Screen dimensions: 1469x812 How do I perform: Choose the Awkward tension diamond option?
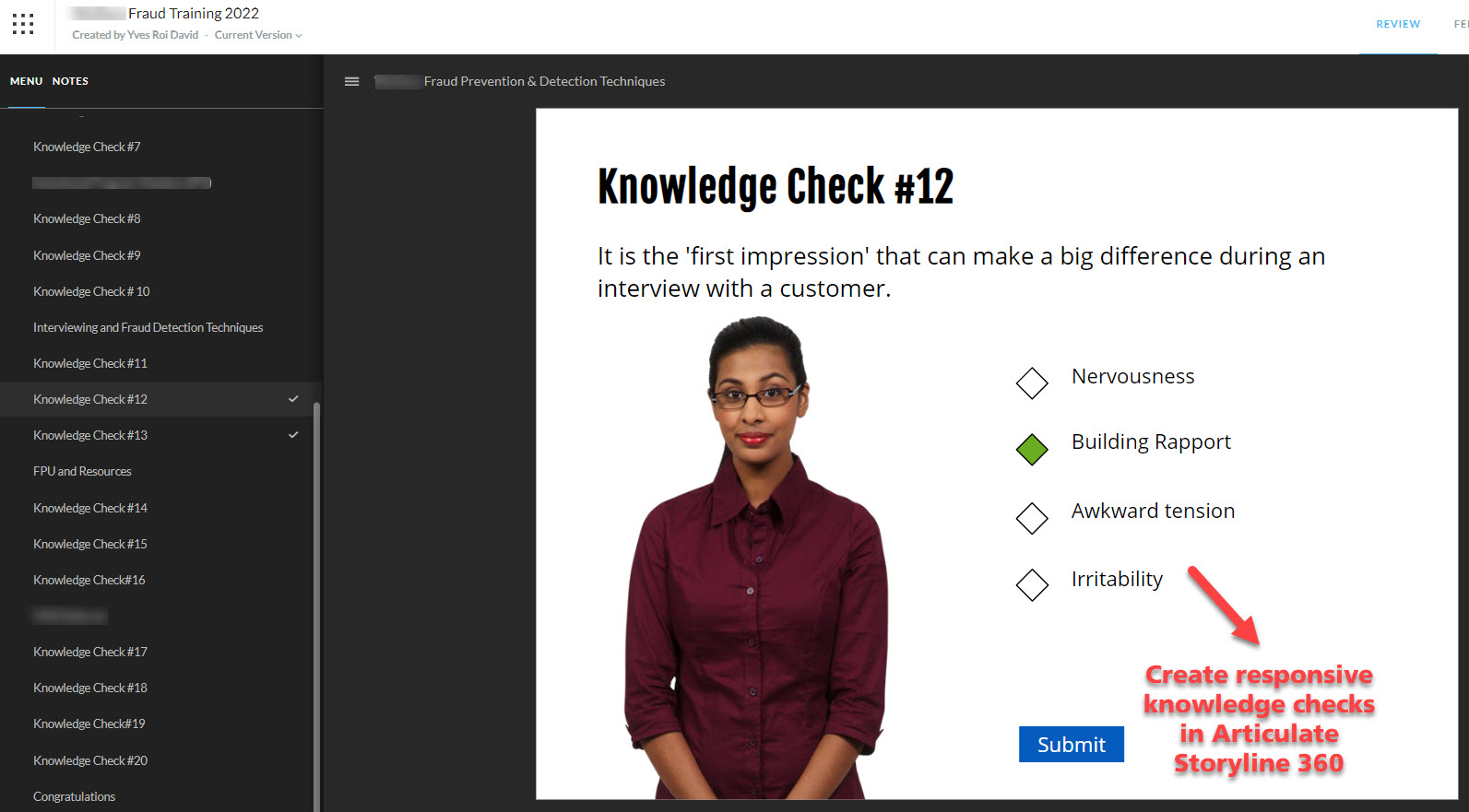(1032, 518)
